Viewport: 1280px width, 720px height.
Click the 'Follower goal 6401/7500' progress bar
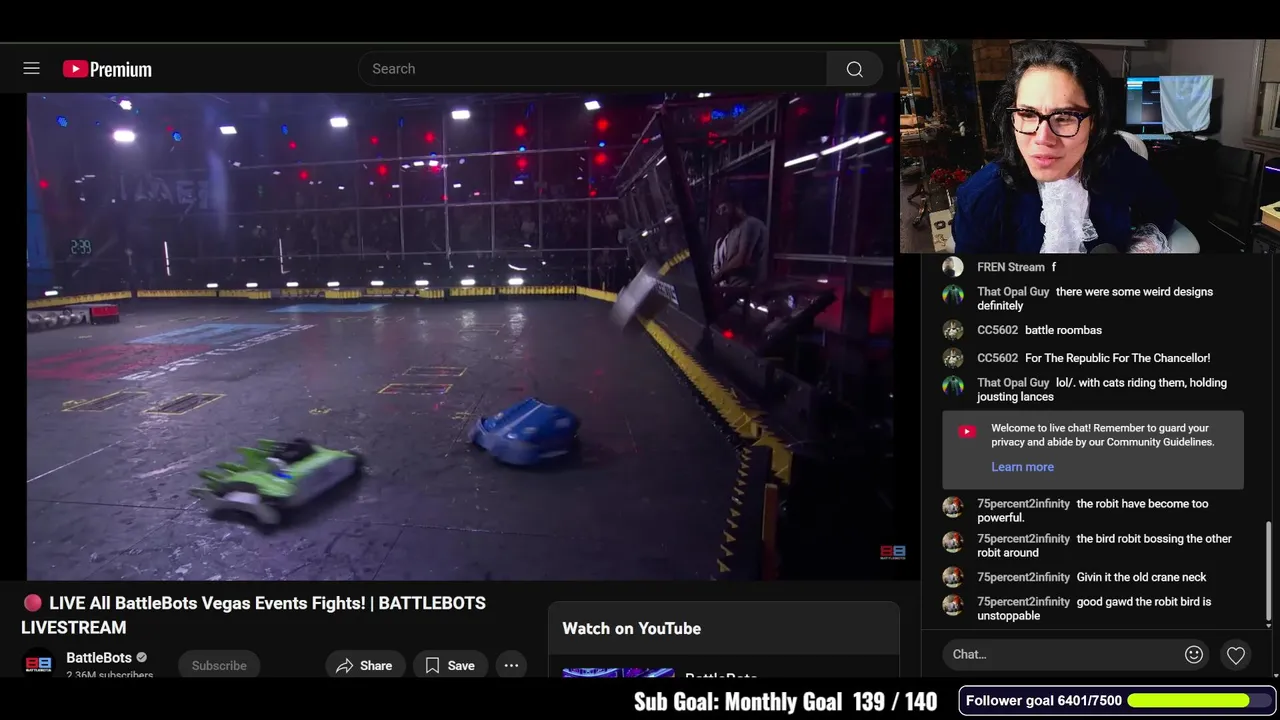(1118, 701)
